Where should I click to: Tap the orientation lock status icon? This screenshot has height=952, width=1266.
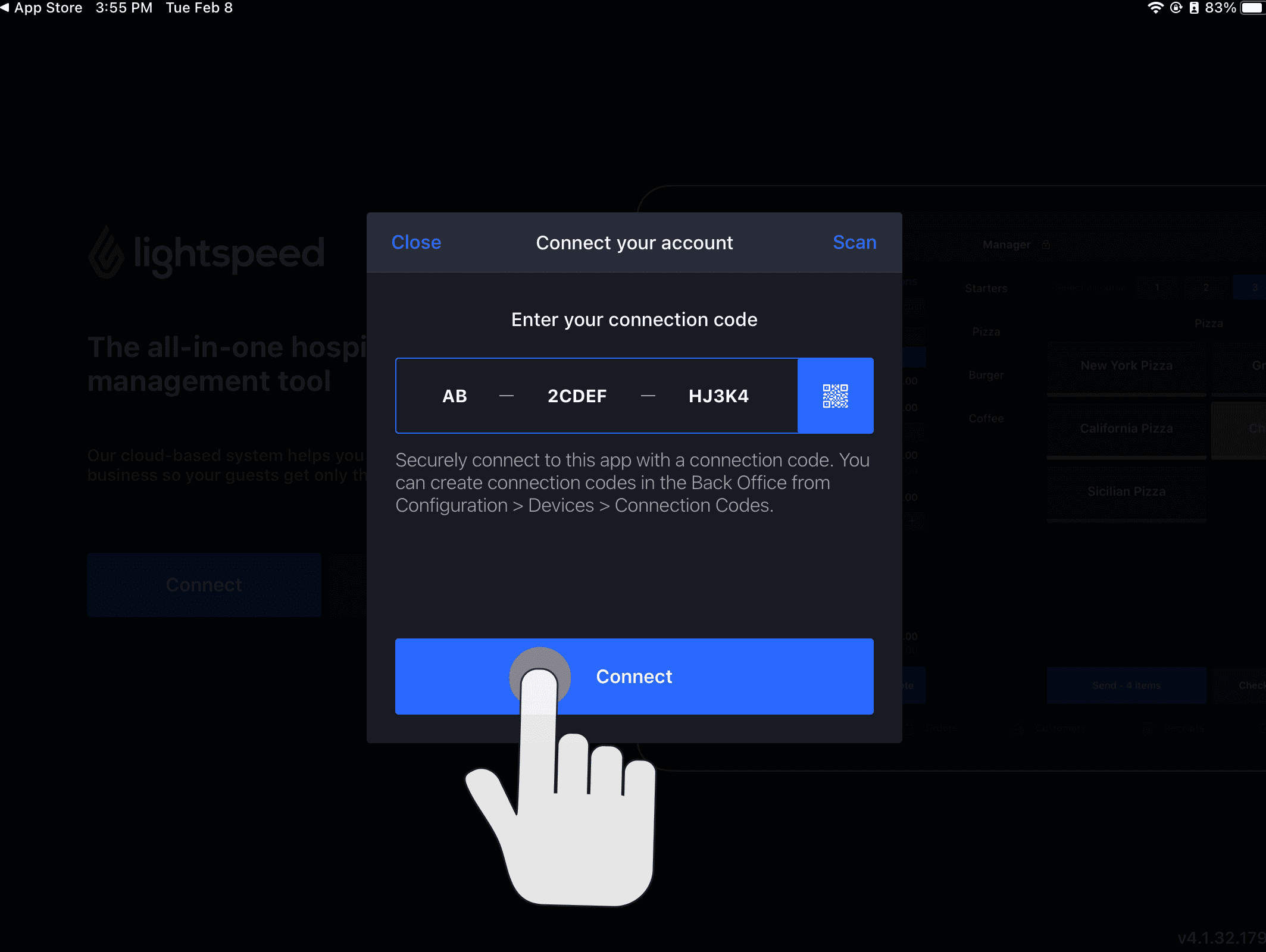click(1176, 8)
